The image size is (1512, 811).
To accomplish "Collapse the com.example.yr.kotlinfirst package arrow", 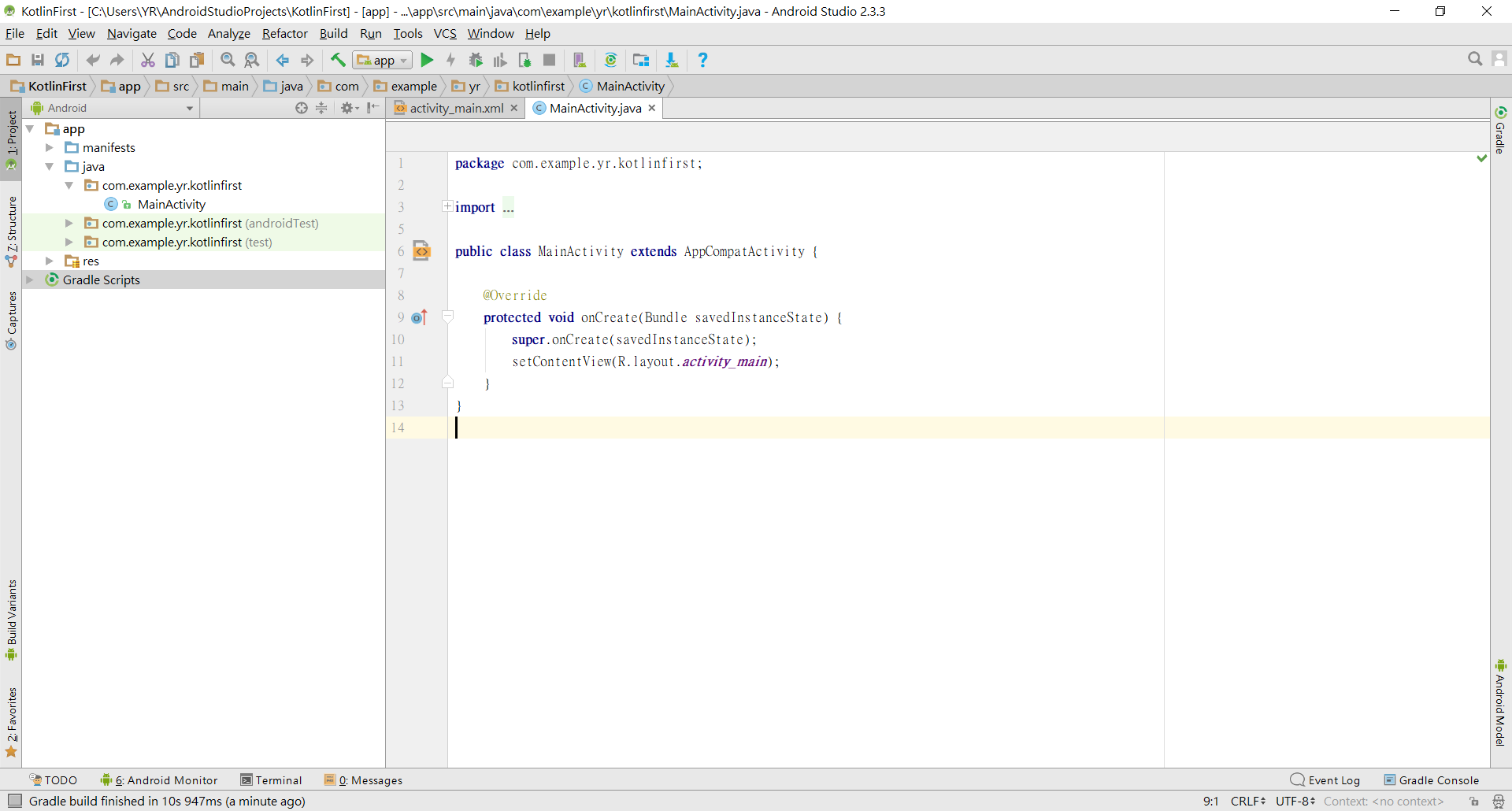I will (x=69, y=185).
